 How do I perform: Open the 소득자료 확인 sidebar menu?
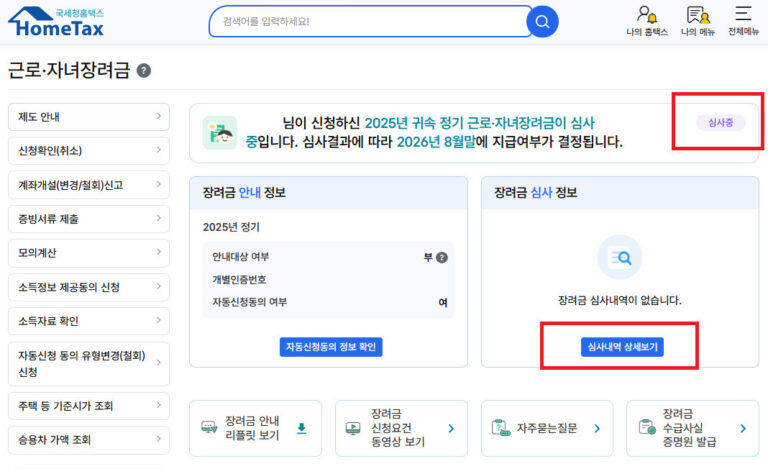click(x=89, y=321)
